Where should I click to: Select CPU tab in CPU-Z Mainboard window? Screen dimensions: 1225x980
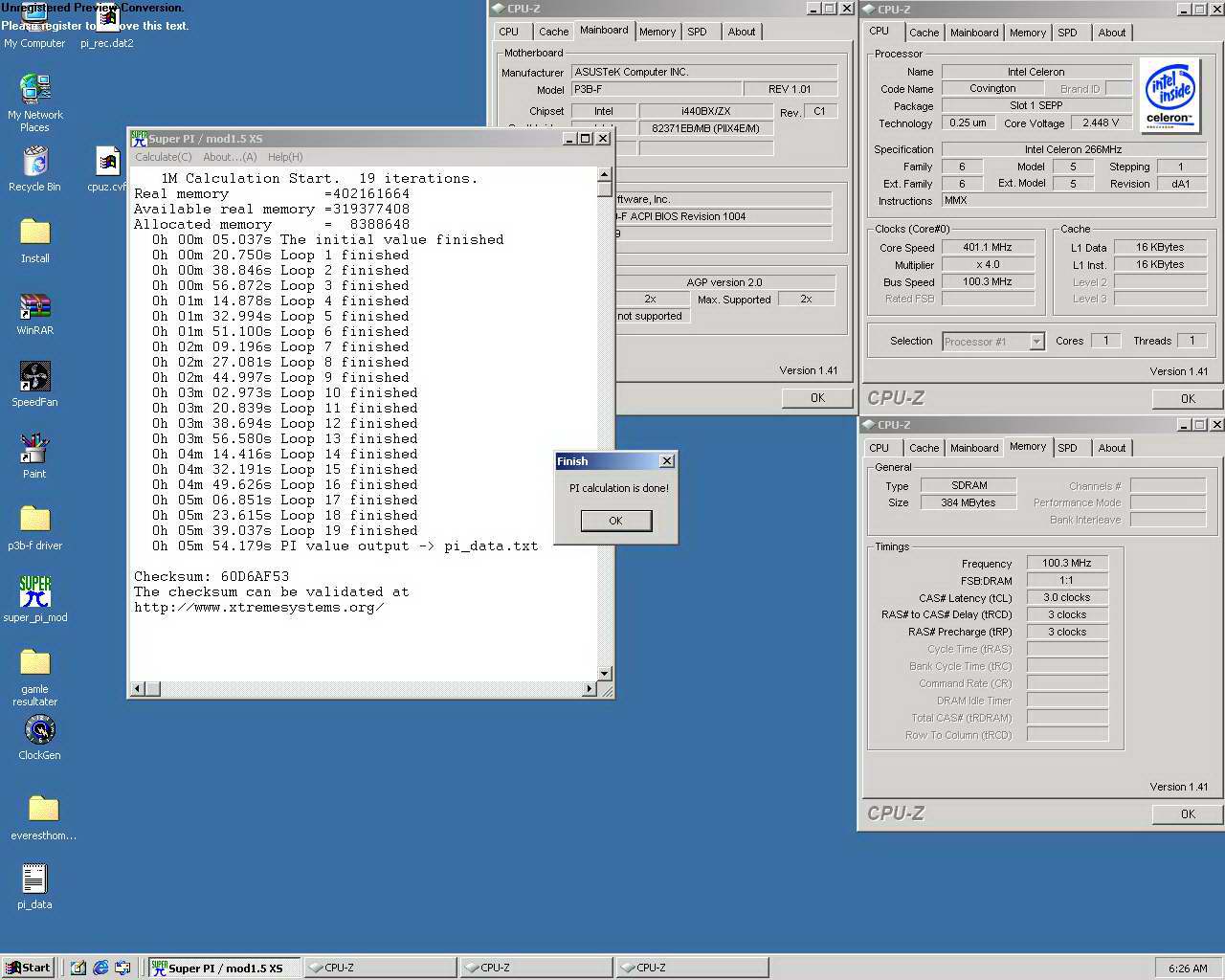[x=509, y=32]
